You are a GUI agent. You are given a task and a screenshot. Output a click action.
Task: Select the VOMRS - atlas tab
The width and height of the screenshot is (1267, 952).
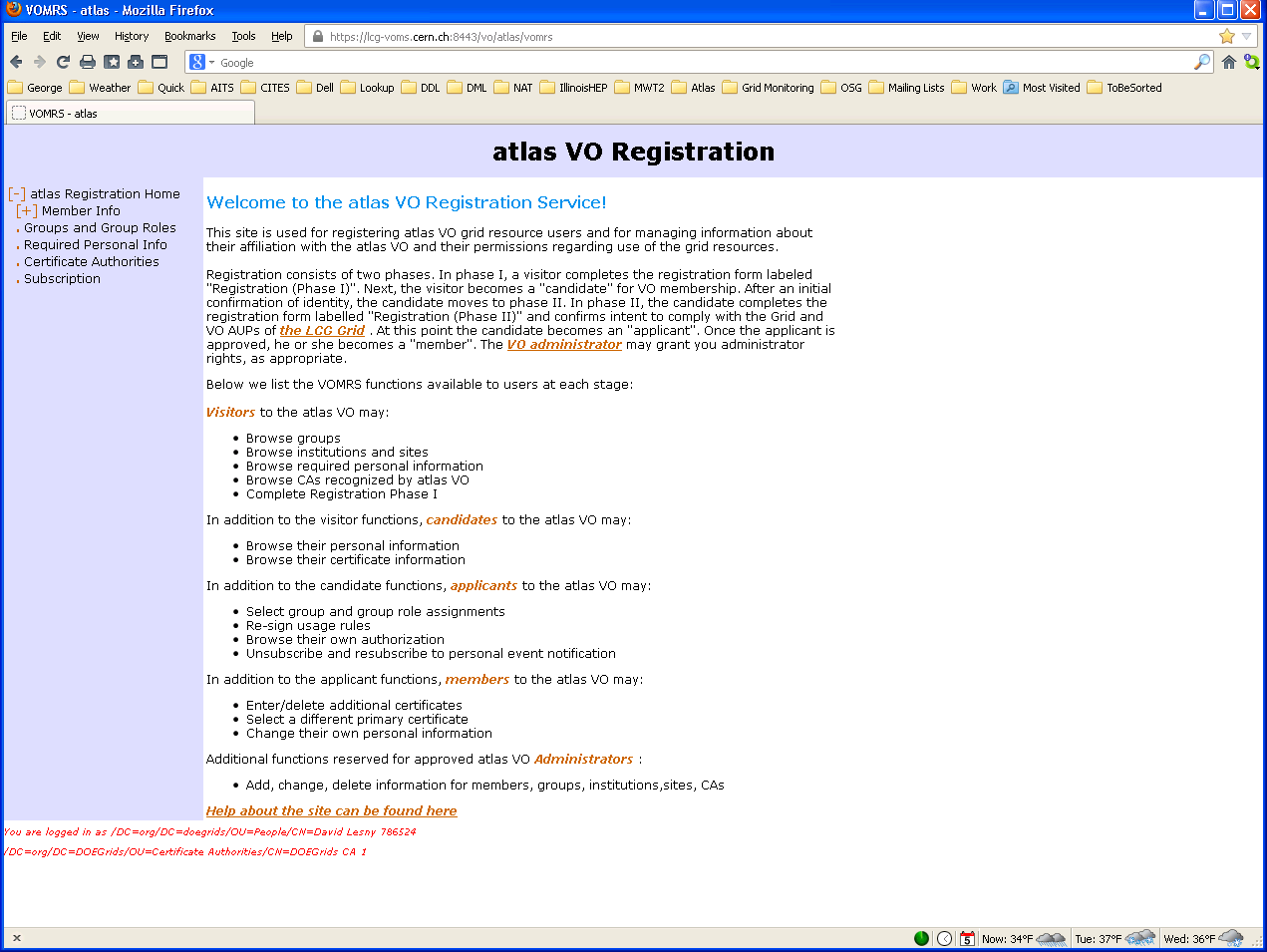130,112
